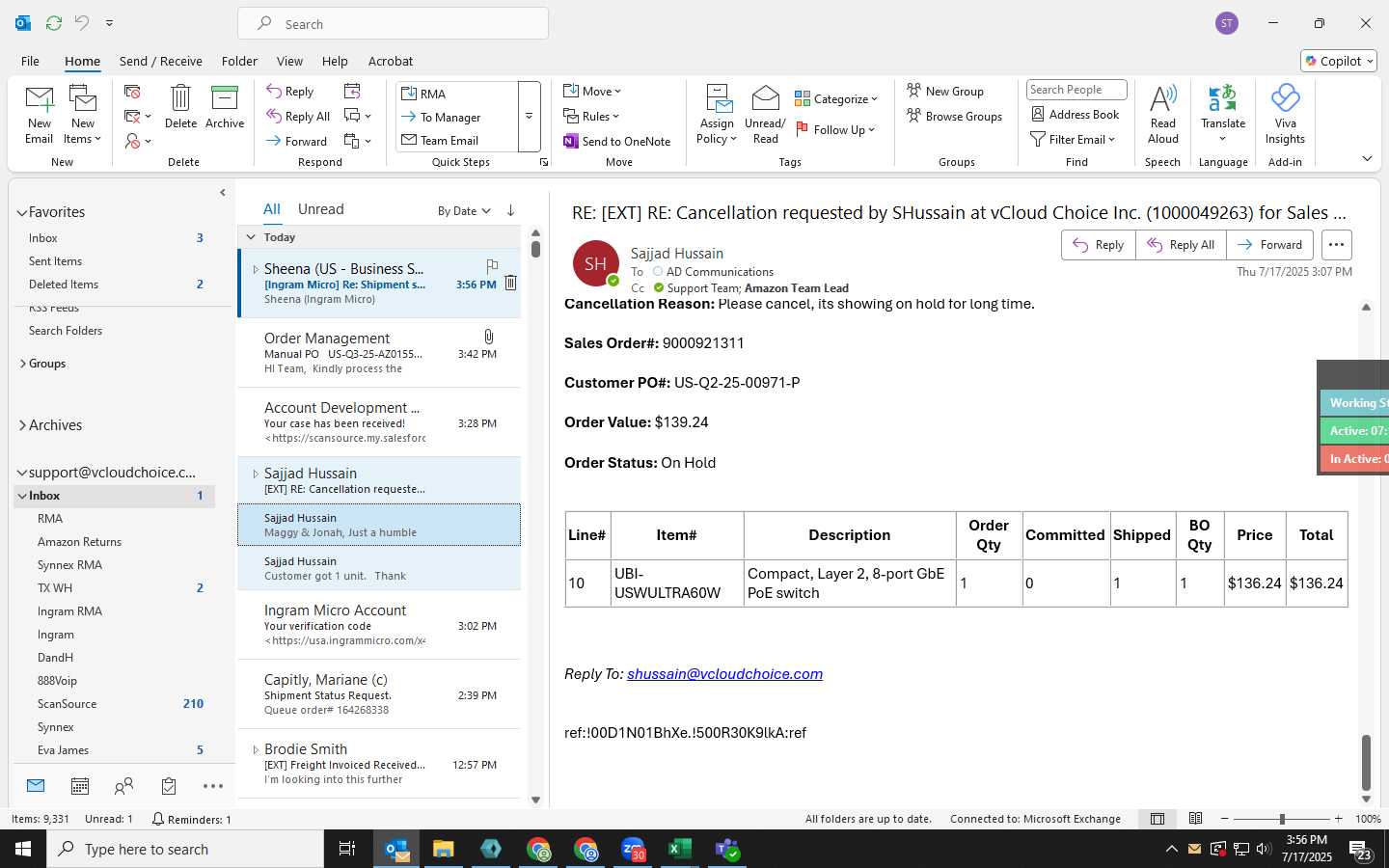The image size is (1389, 868).
Task: Click the Send/Receive All Folders sync icon
Action: 54,22
